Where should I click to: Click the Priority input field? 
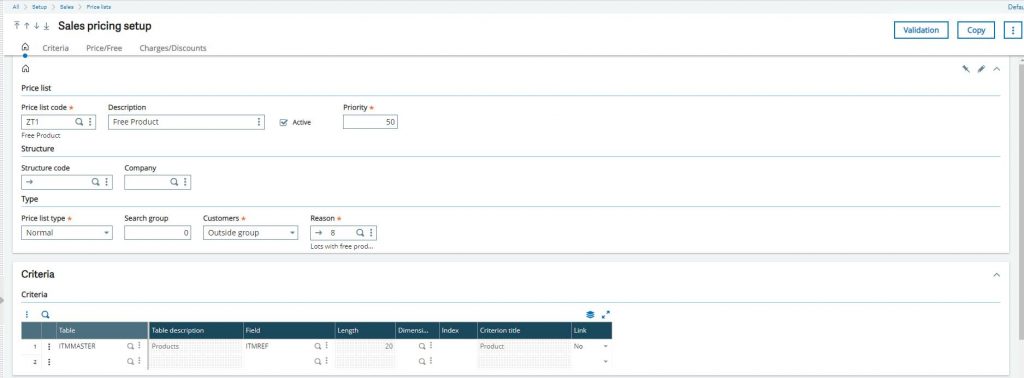(370, 122)
